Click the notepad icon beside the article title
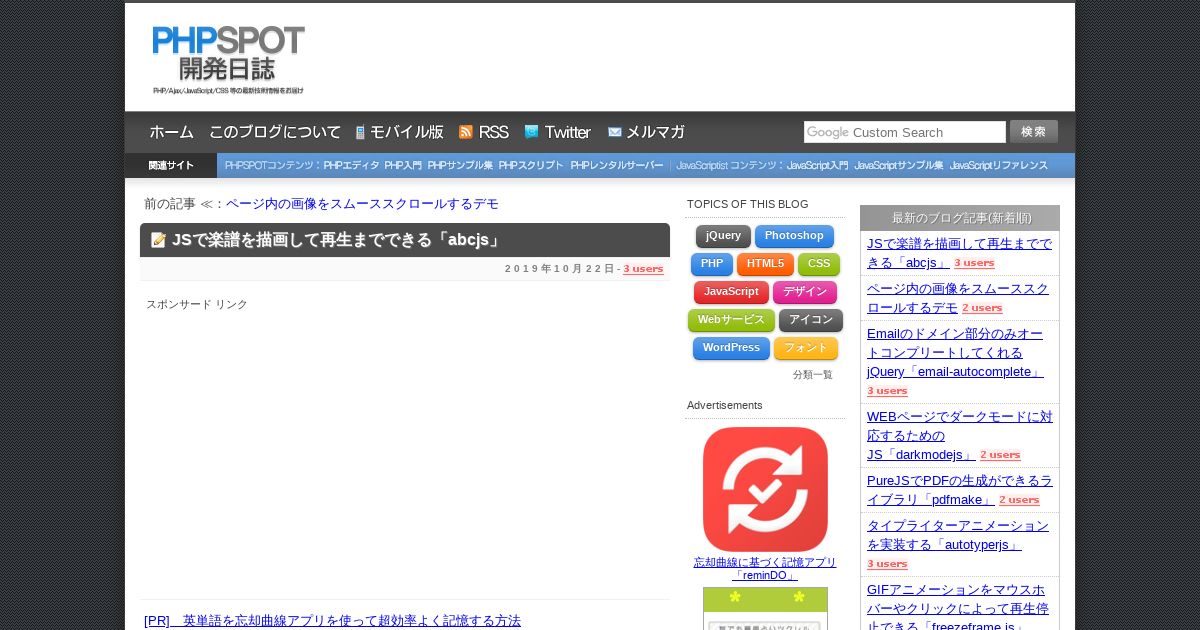1200x630 pixels. coord(158,240)
